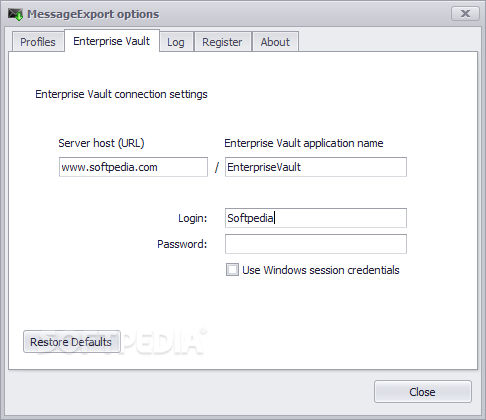Open the Log tab
The height and width of the screenshot is (420, 486).
point(176,42)
